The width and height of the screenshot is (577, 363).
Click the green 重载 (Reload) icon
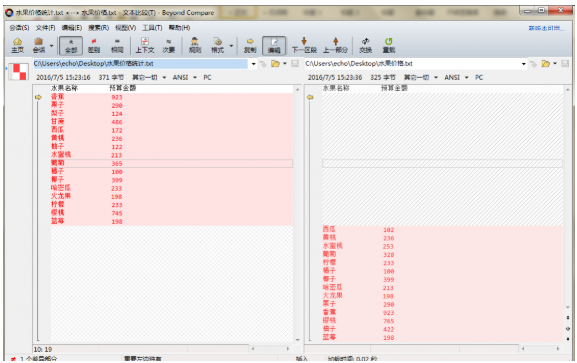389,45
